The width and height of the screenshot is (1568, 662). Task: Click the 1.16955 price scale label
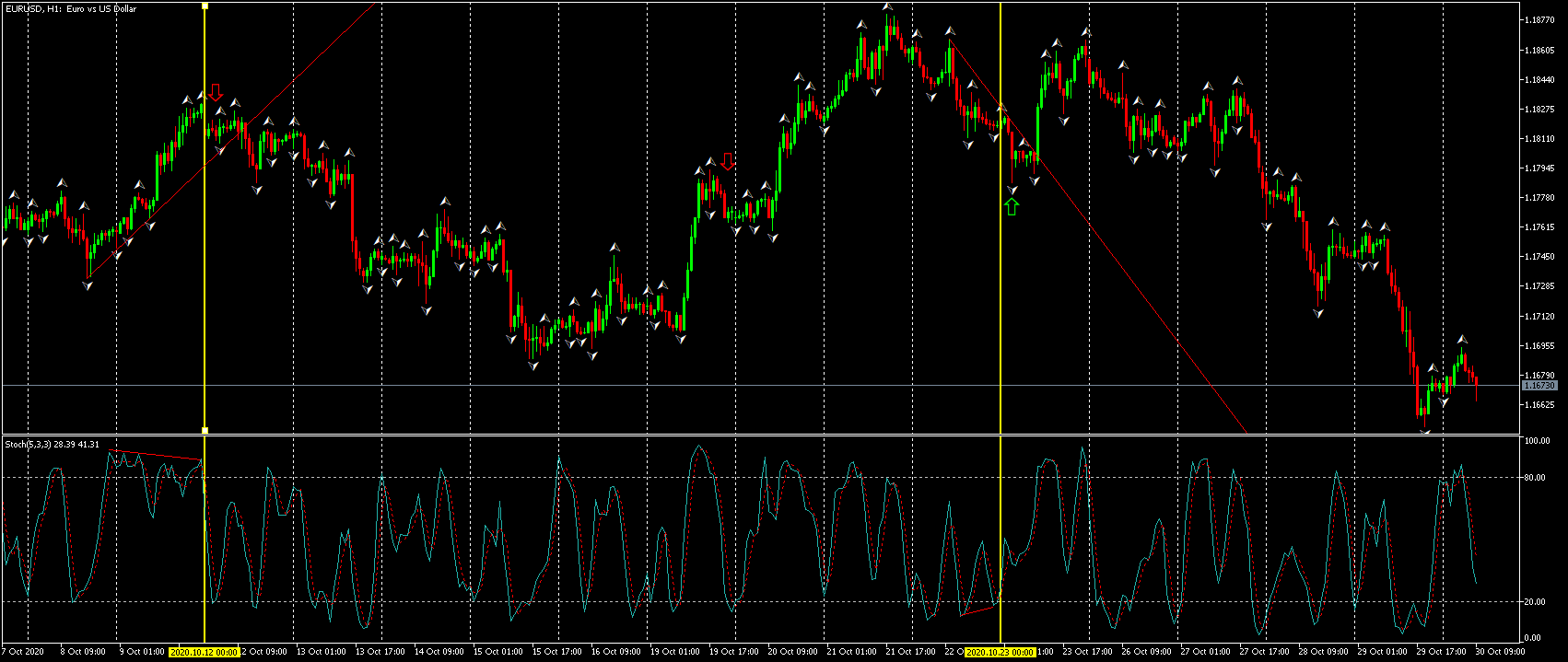(x=1539, y=346)
